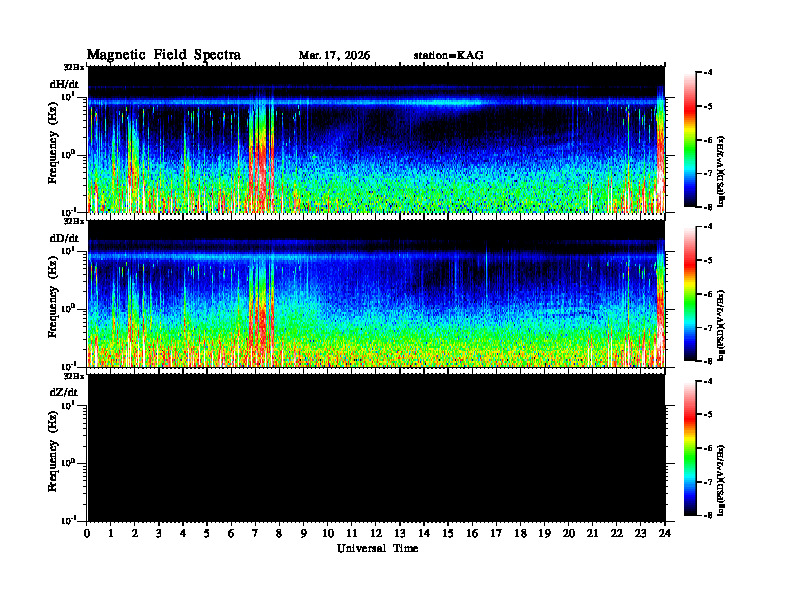Click the "-6" value on dZ/dt color bar
Image resolution: width=792 pixels, height=612 pixels.
(x=708, y=448)
